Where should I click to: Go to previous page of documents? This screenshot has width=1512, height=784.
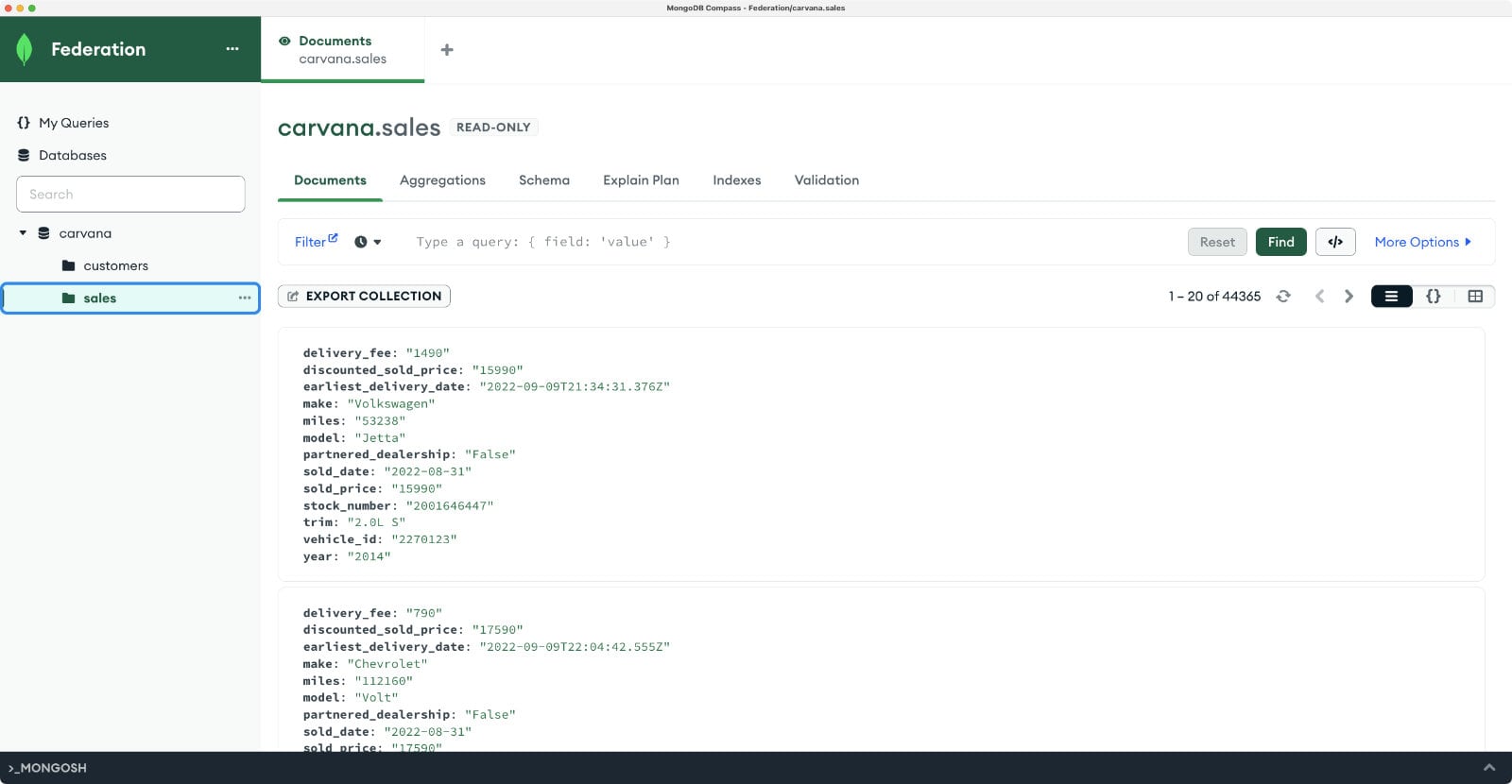(x=1319, y=297)
